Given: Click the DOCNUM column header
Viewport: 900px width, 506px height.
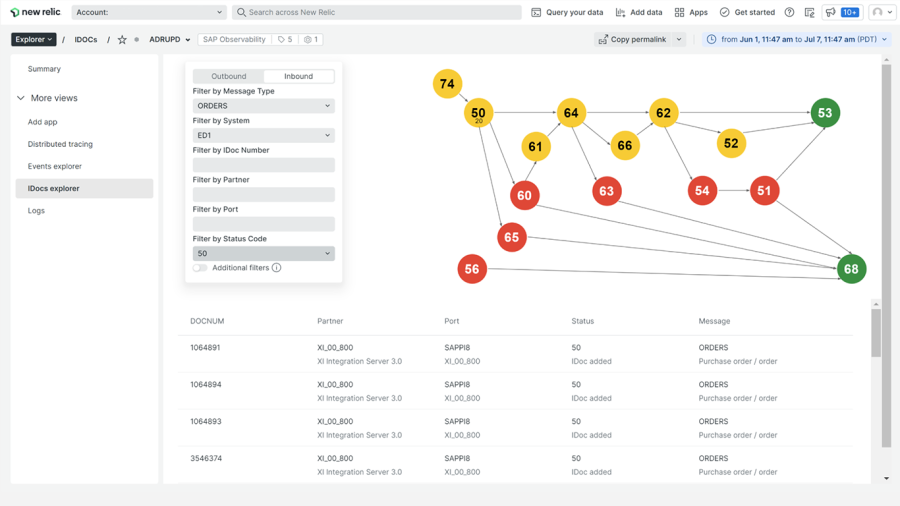Looking at the screenshot, I should [207, 321].
